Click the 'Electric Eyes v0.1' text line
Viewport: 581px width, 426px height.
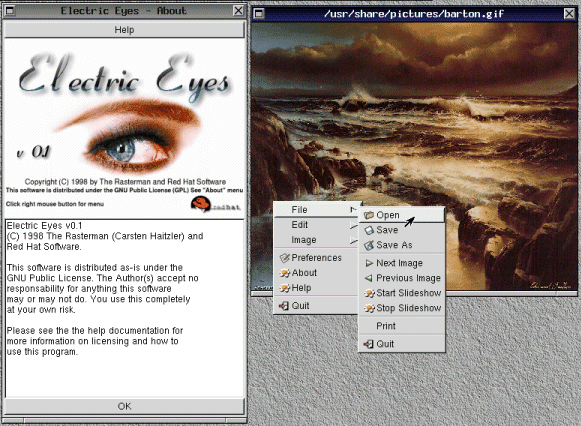[x=44, y=226]
